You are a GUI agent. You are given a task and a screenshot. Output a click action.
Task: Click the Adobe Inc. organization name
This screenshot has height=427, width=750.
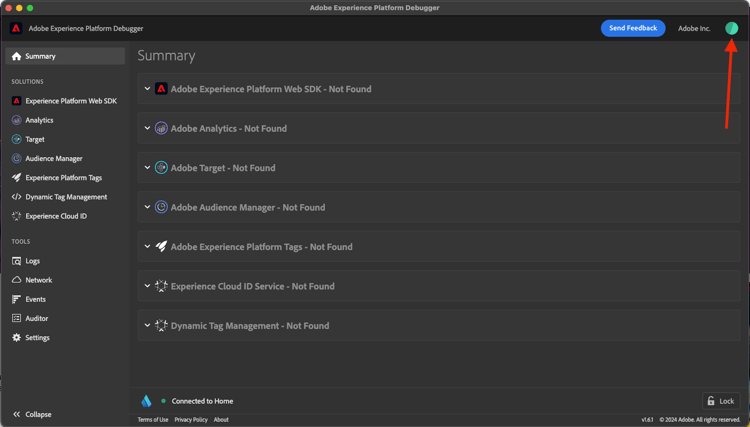pos(694,28)
